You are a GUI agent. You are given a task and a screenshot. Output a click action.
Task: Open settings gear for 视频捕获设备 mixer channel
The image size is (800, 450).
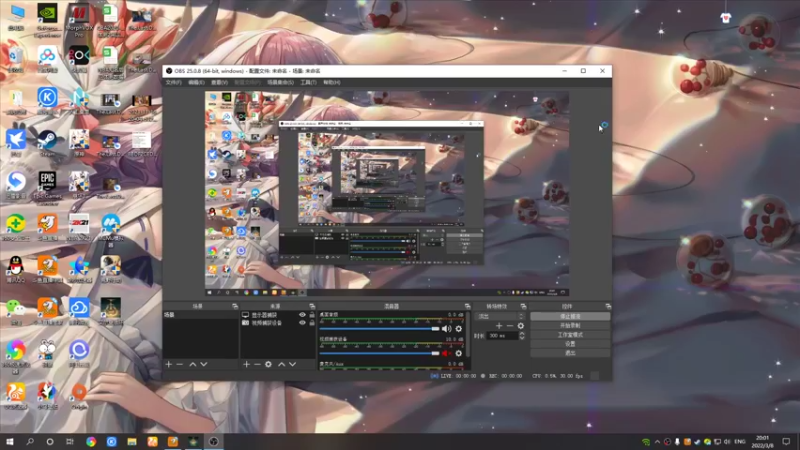[x=459, y=353]
